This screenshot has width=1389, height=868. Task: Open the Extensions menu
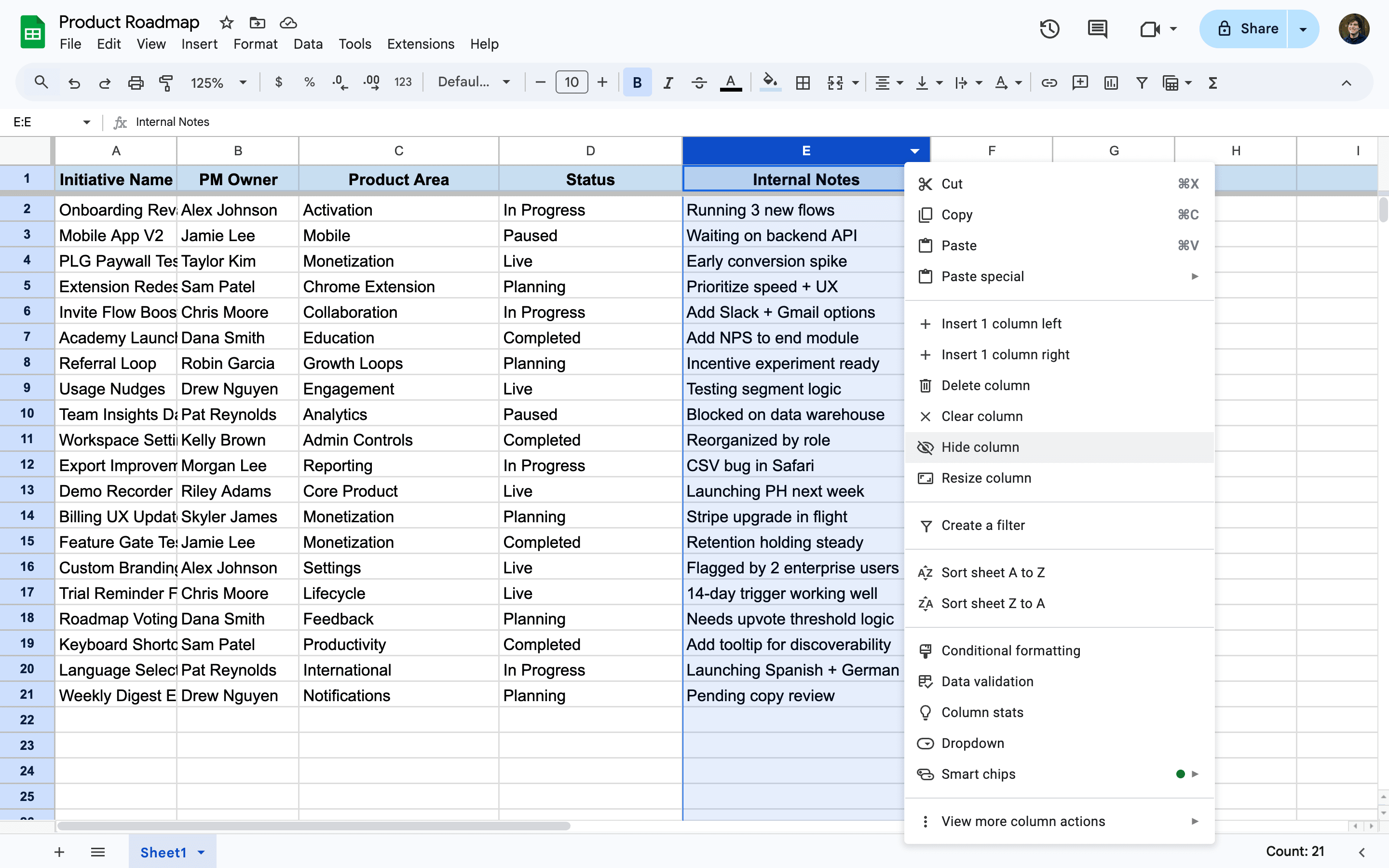point(421,44)
